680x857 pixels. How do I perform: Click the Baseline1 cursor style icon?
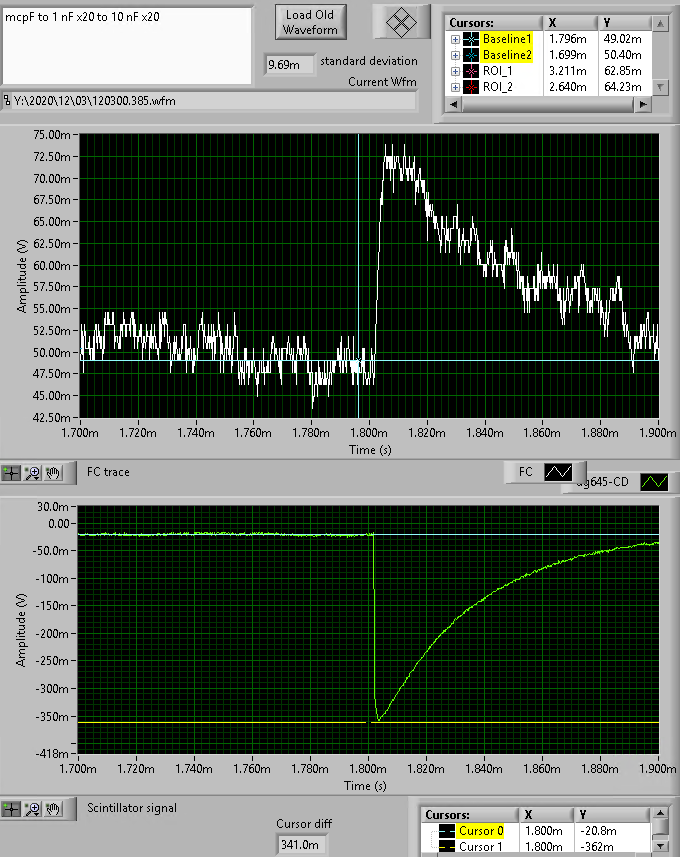coord(472,39)
